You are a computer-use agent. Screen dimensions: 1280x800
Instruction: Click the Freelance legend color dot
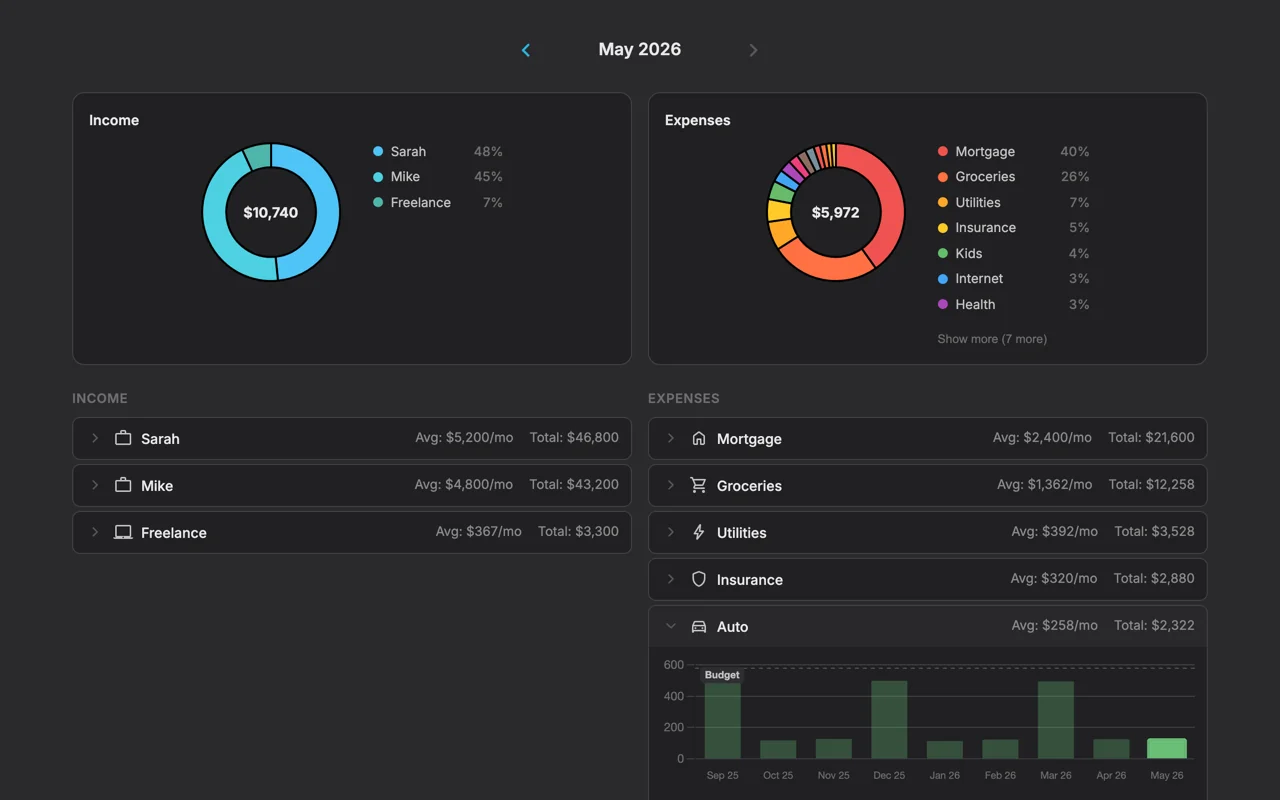tap(378, 202)
